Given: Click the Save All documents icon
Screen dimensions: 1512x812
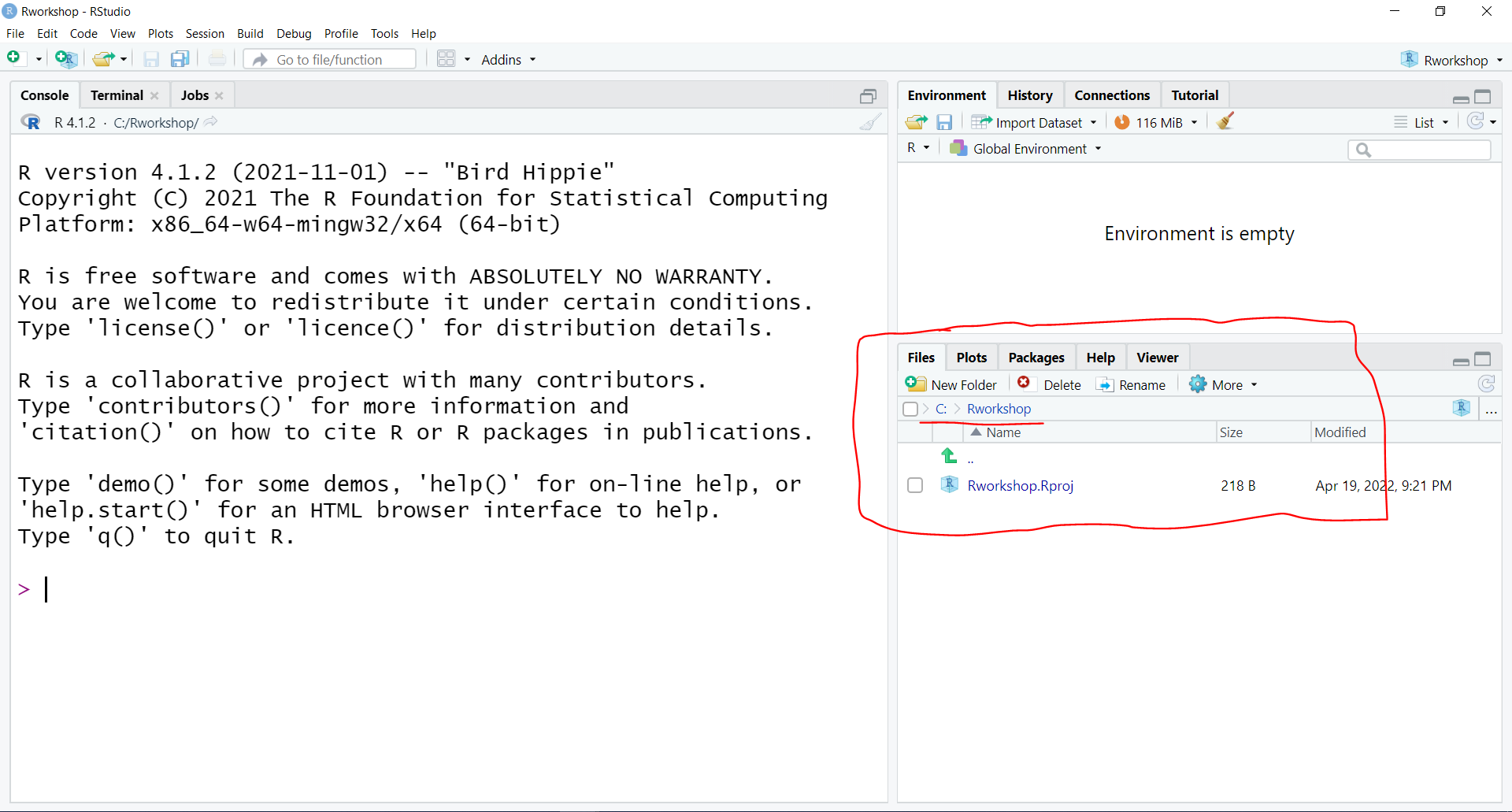Looking at the screenshot, I should pyautogui.click(x=180, y=59).
